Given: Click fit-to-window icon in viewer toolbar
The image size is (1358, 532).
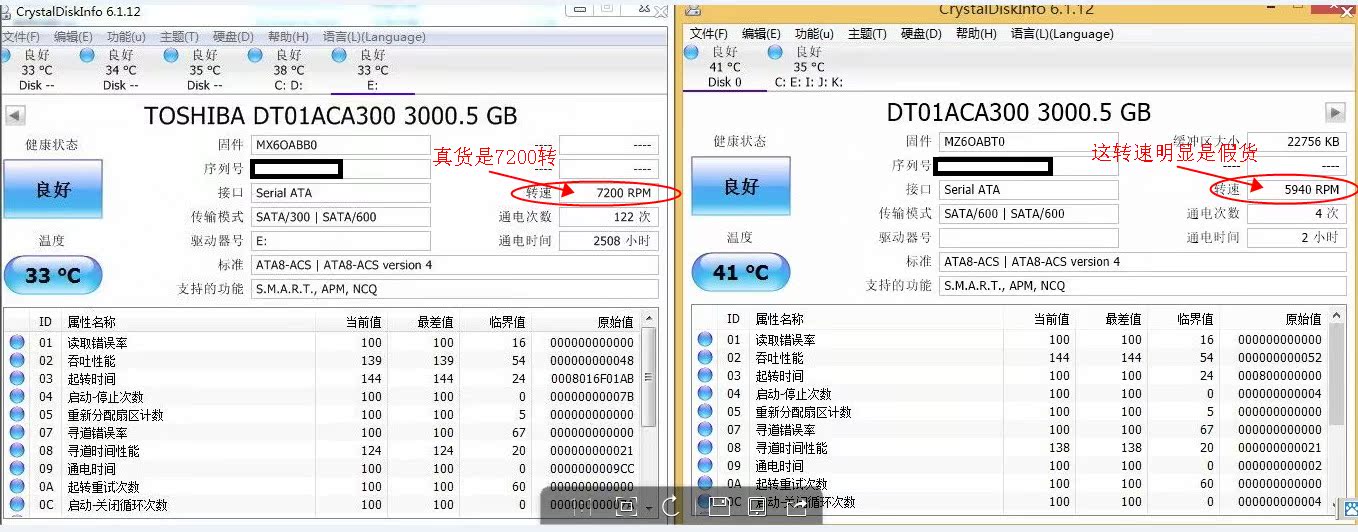Looking at the screenshot, I should pyautogui.click(x=626, y=507).
